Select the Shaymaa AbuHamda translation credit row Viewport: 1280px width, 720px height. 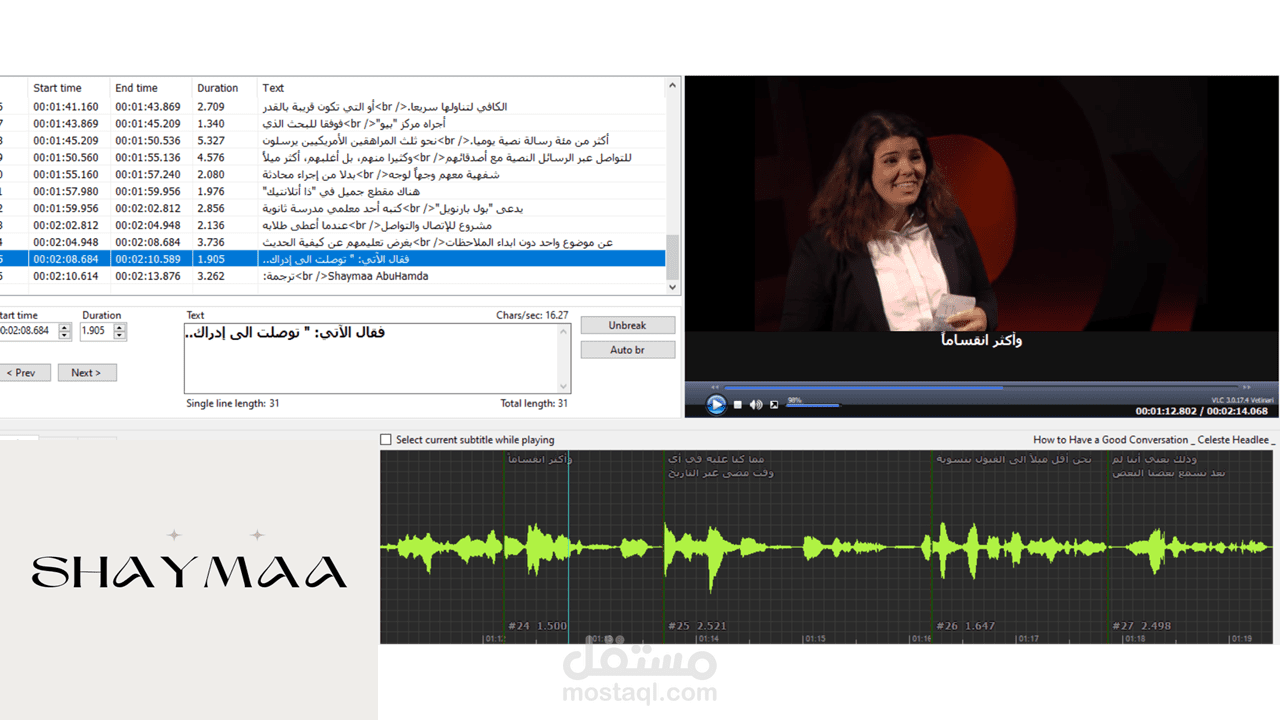tap(333, 277)
